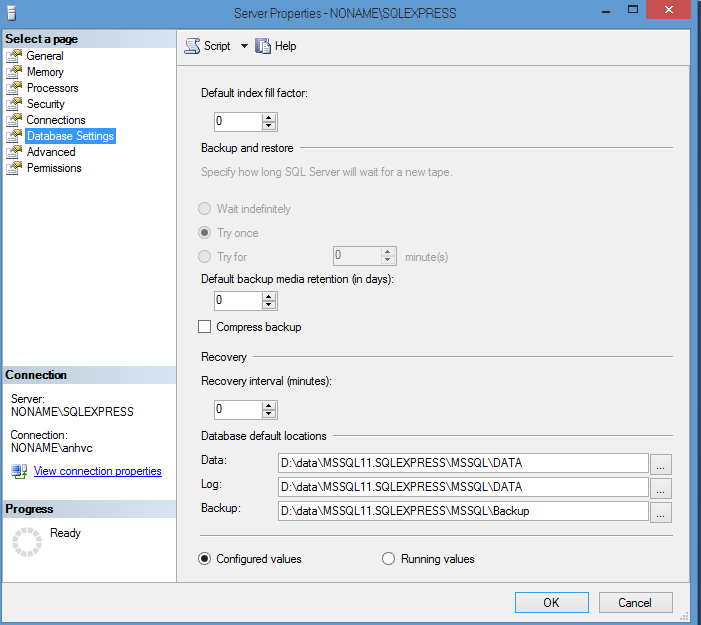The width and height of the screenshot is (701, 625).
Task: Browse for the Data default location
Action: [661, 464]
